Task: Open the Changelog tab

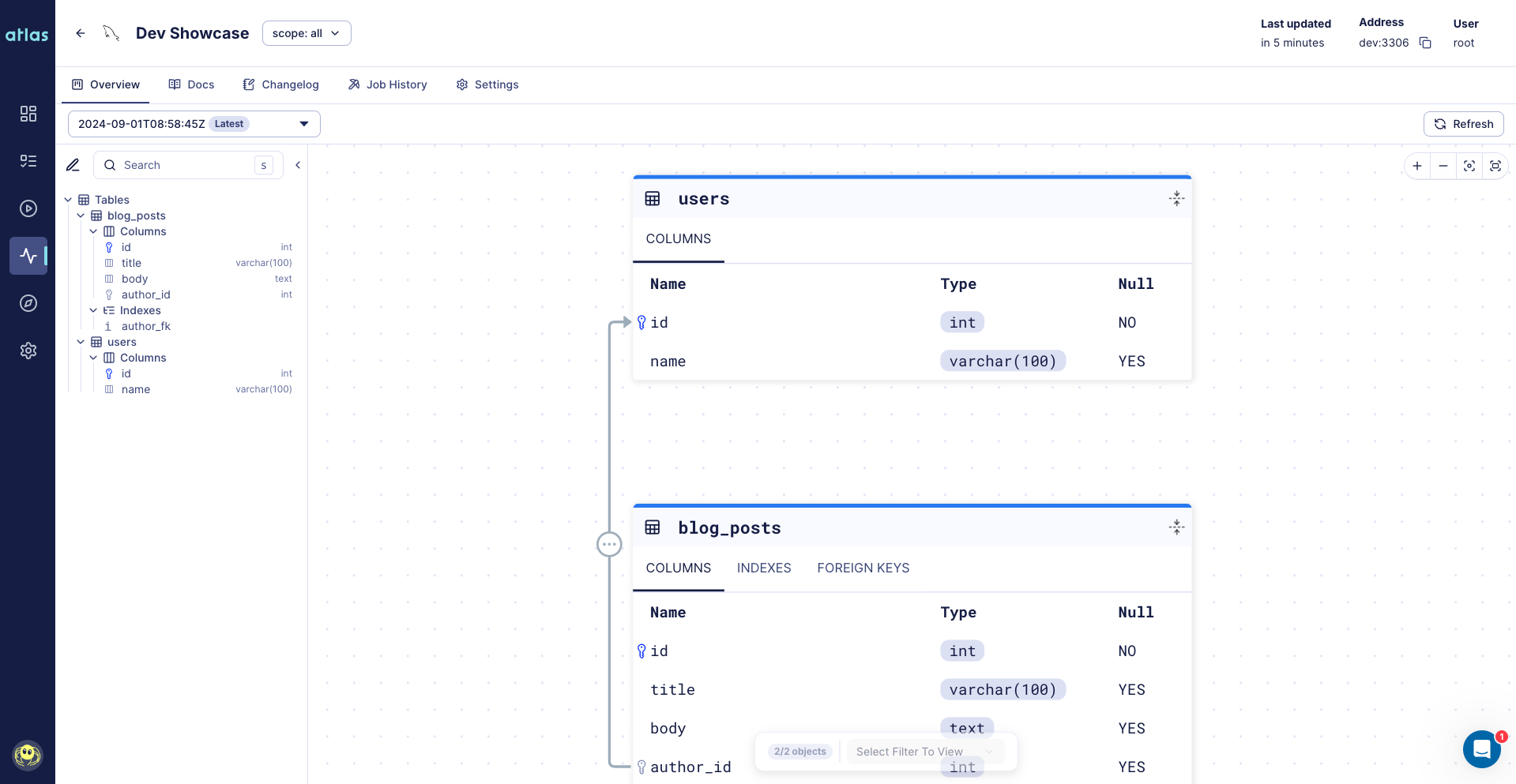Action: [280, 84]
